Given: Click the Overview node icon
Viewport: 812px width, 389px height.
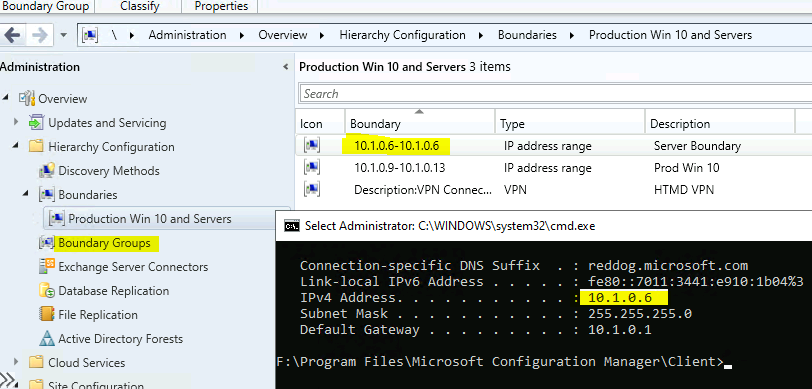Looking at the screenshot, I should 26,98.
